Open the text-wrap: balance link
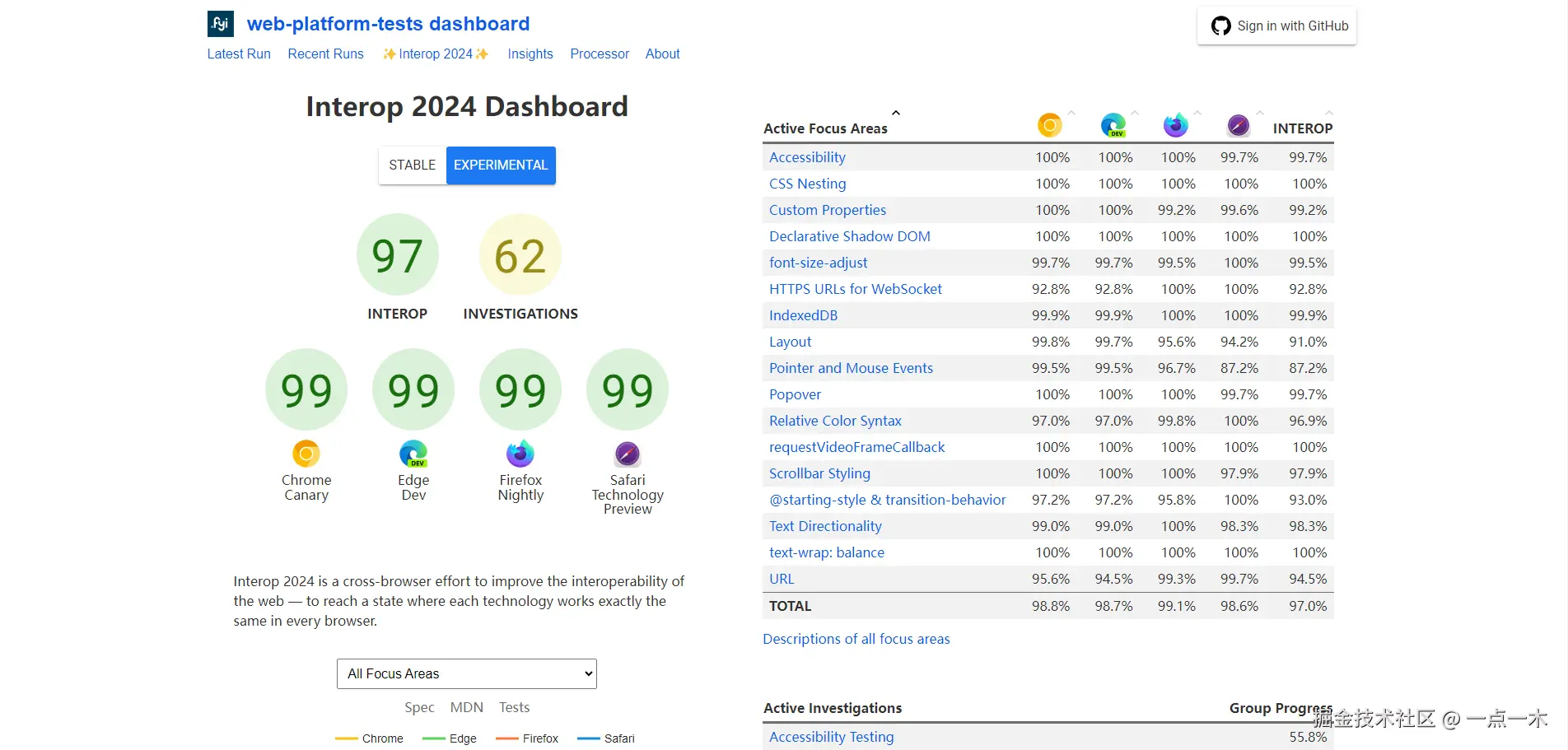 coord(827,552)
